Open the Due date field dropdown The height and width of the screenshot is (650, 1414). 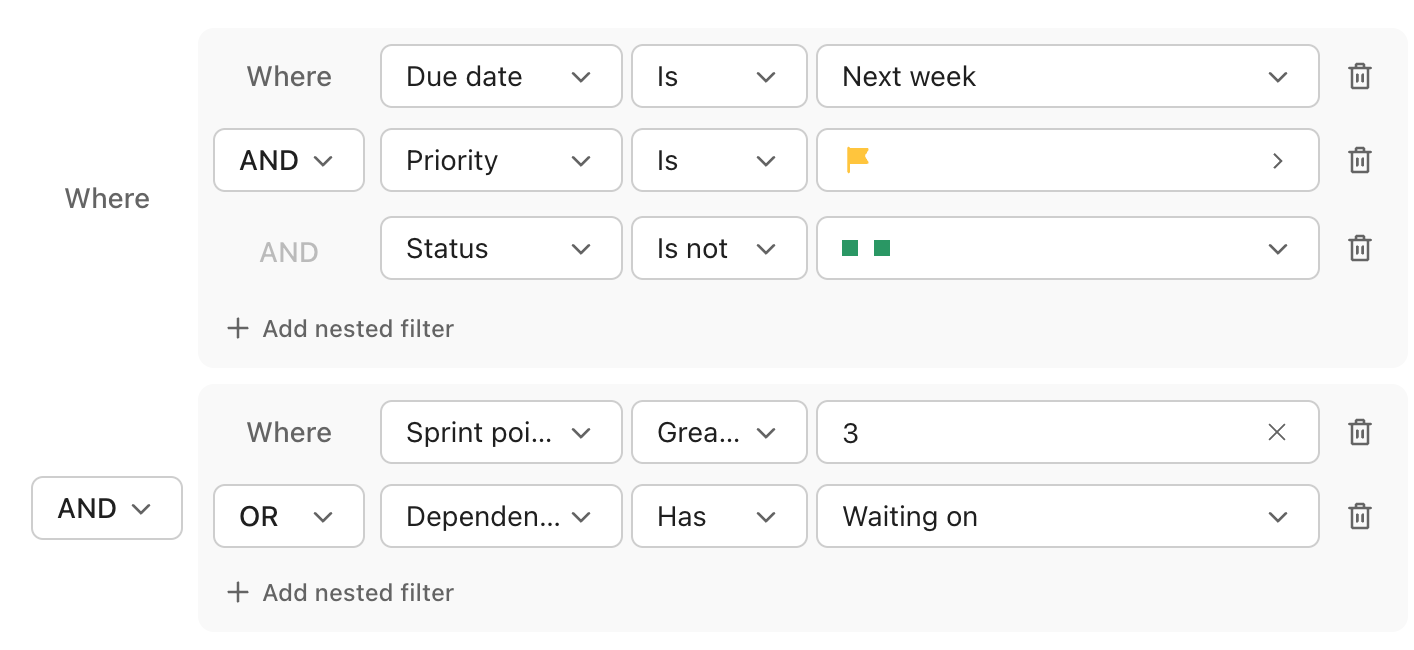point(500,77)
